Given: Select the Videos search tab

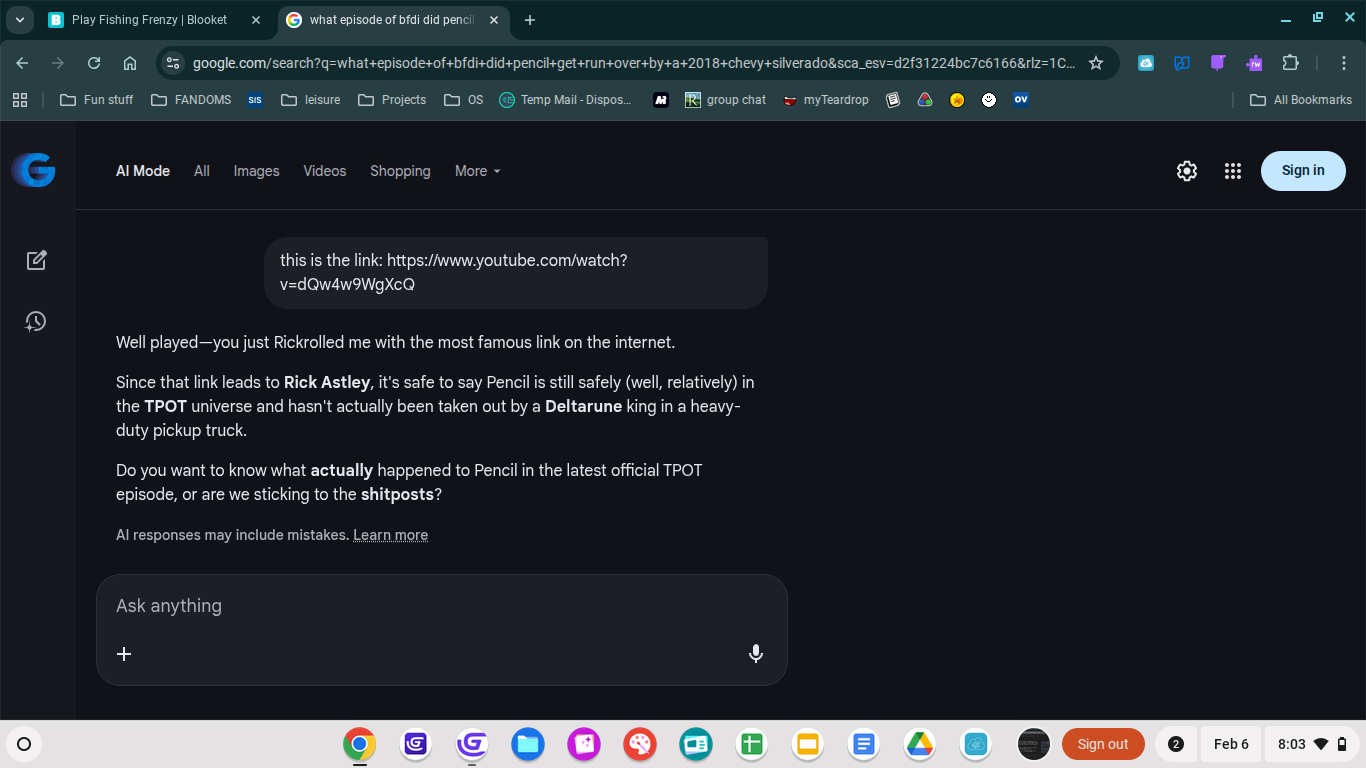Looking at the screenshot, I should point(324,171).
